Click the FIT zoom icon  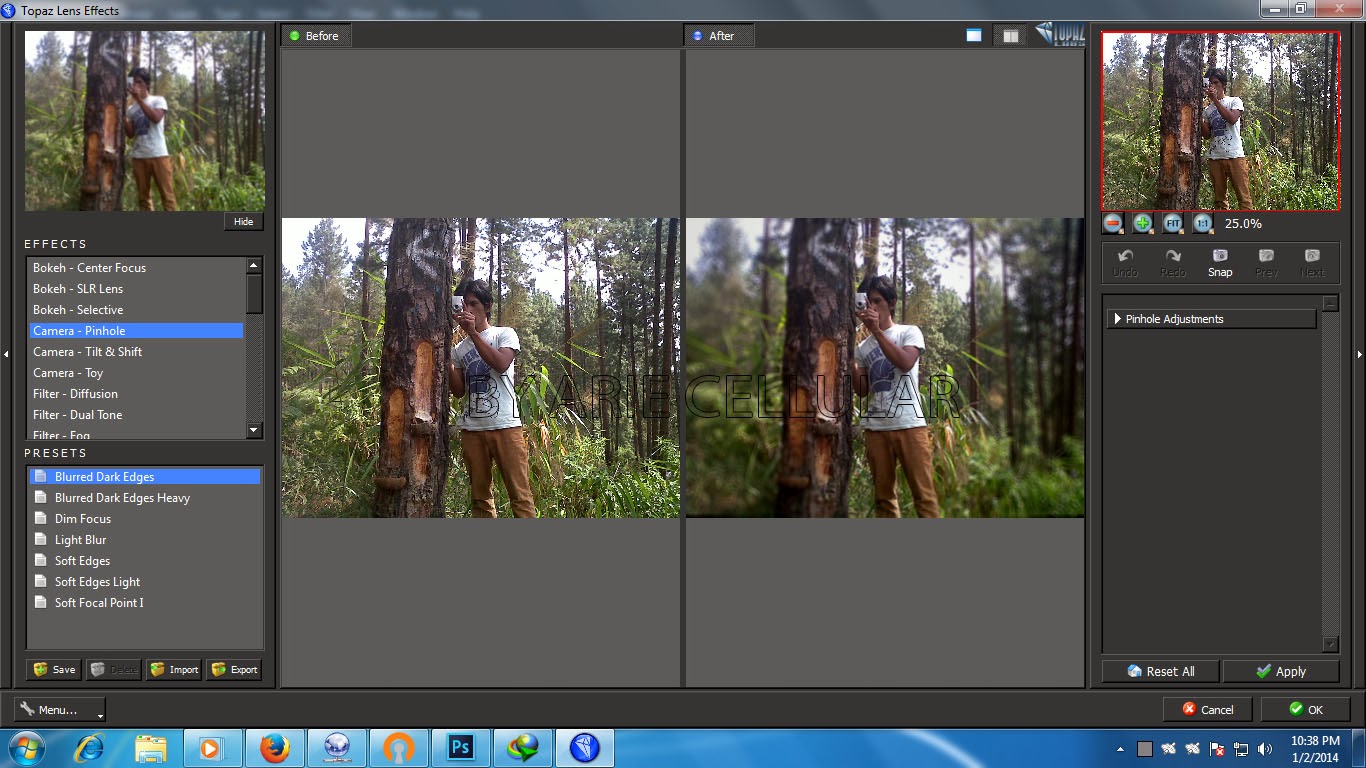point(1173,224)
